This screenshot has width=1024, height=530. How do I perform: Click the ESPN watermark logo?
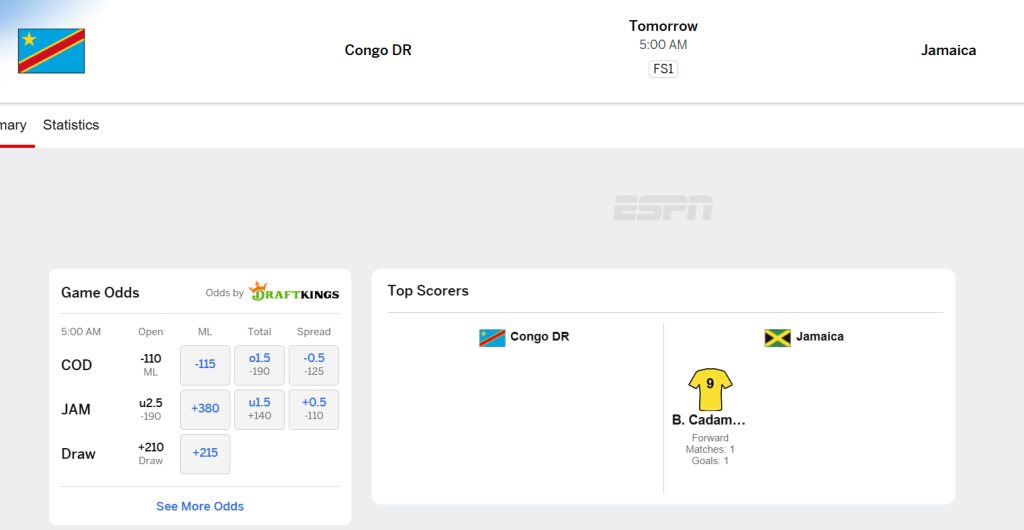pos(663,208)
